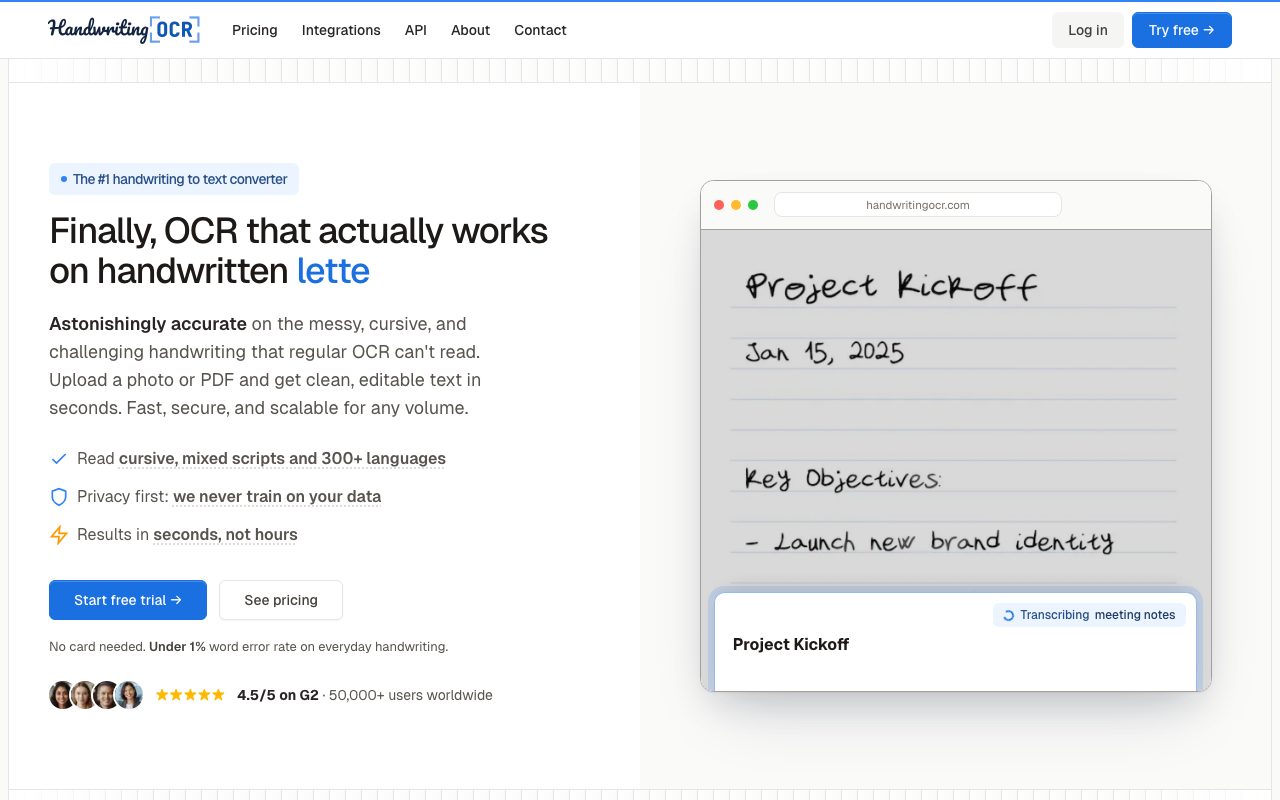Screen dimensions: 1280x800
Task: Click the Handwriting OCR logo
Action: (124, 30)
